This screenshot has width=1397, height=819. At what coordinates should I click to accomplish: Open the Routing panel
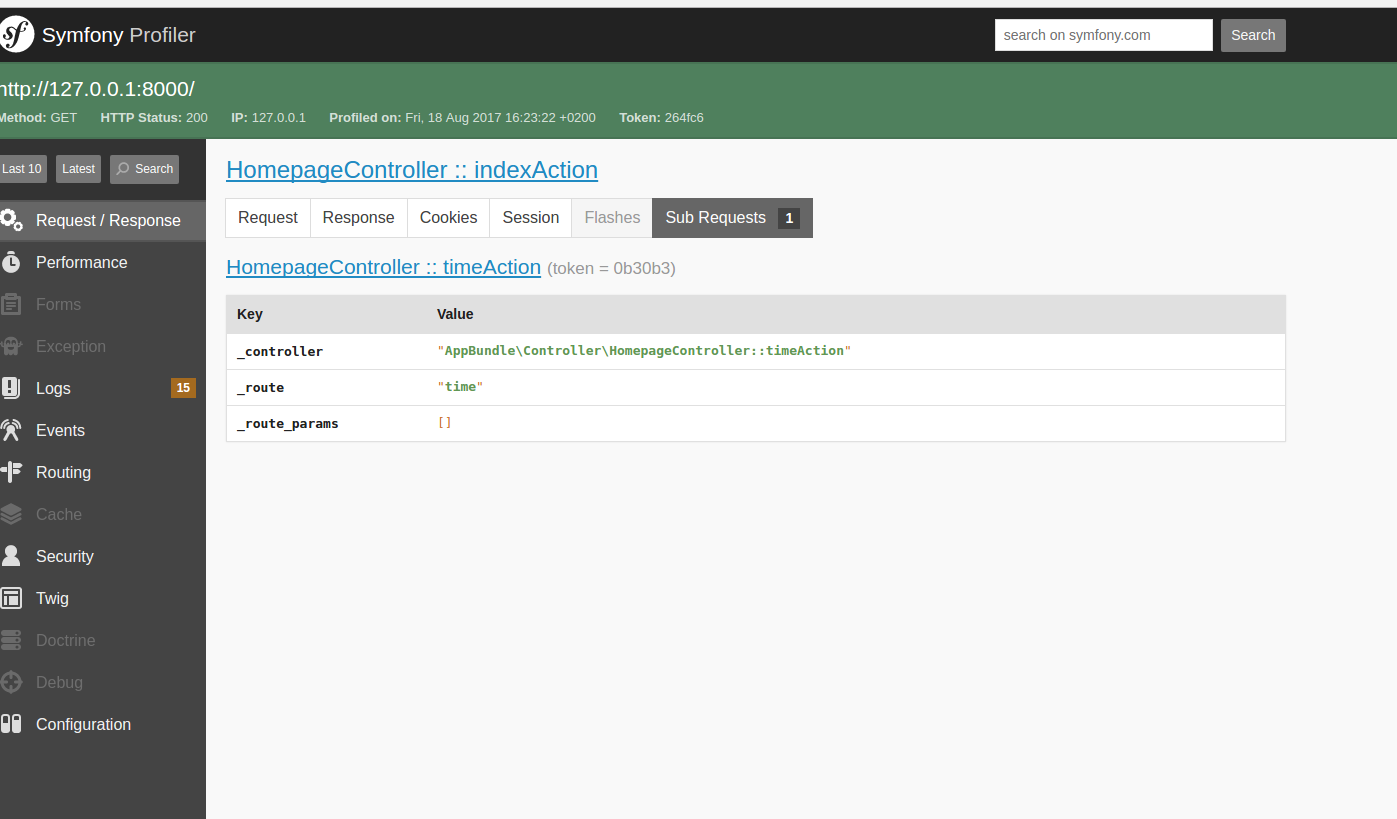click(103, 472)
